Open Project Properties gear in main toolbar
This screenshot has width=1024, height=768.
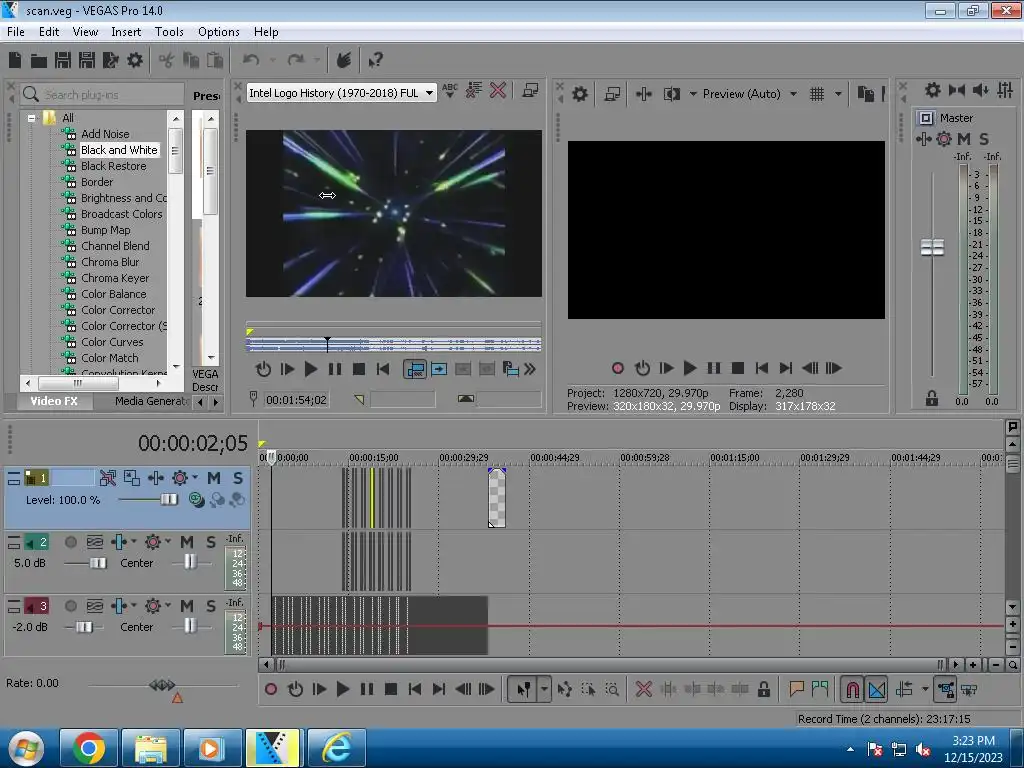click(135, 60)
